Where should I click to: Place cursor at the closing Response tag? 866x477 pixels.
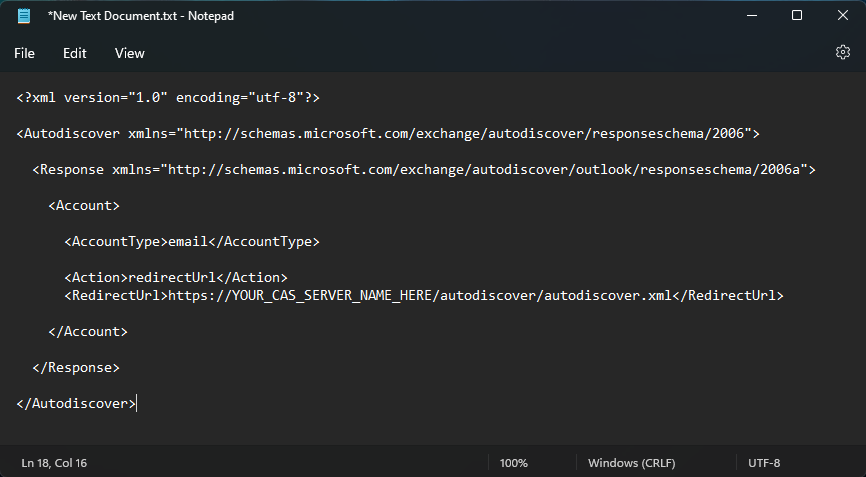point(76,367)
